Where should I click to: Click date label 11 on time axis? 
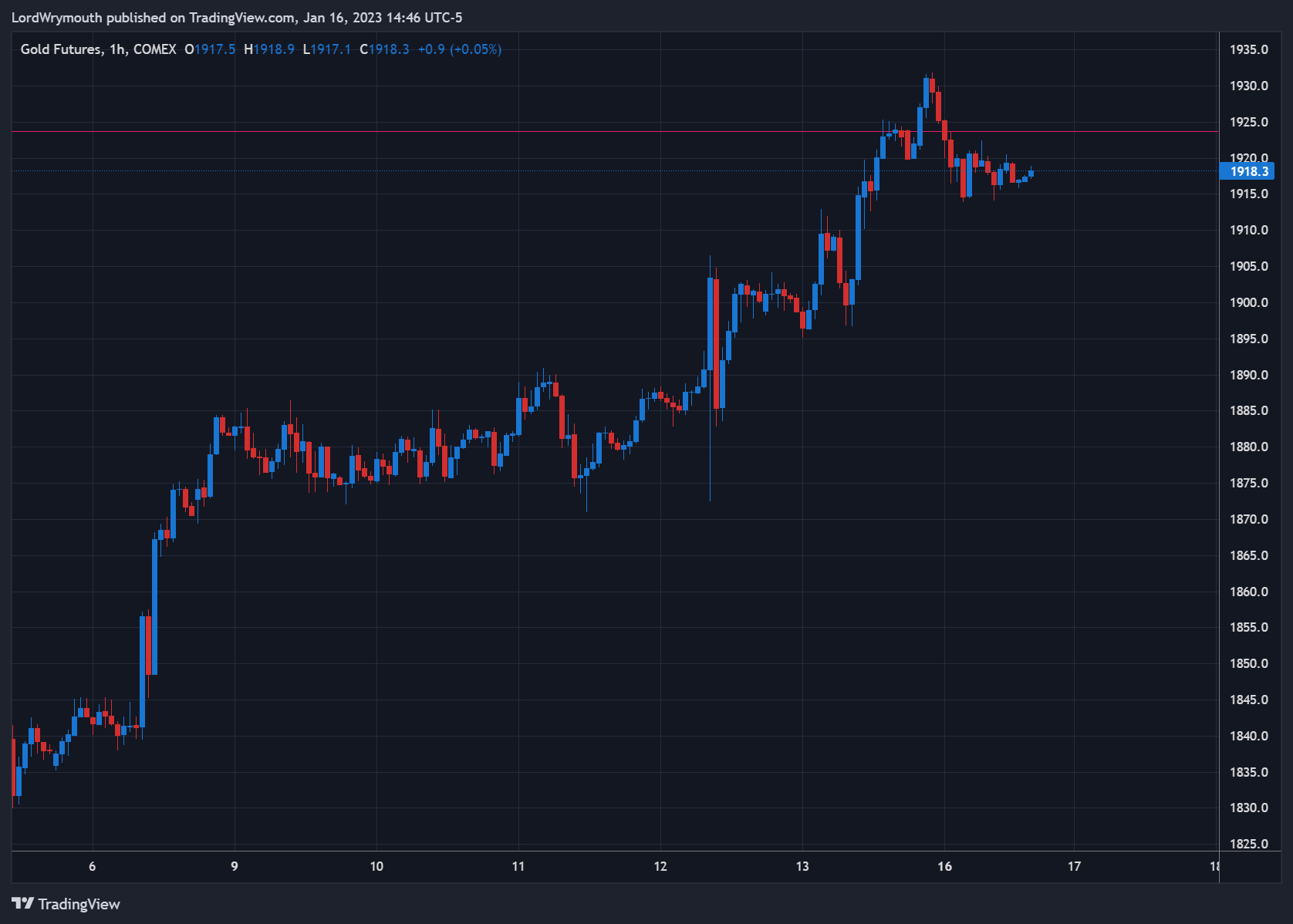pos(518,866)
